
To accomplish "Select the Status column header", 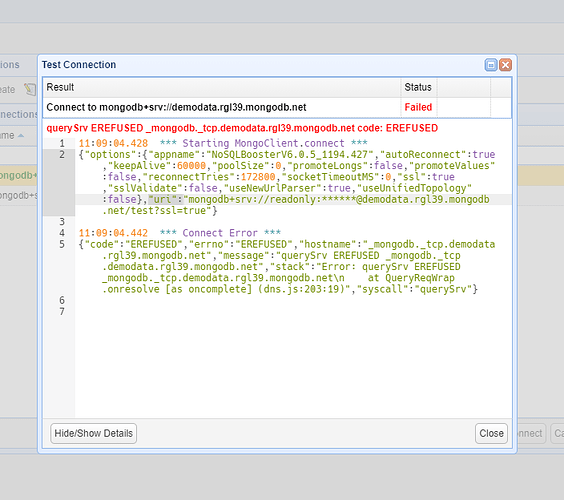I will click(419, 87).
